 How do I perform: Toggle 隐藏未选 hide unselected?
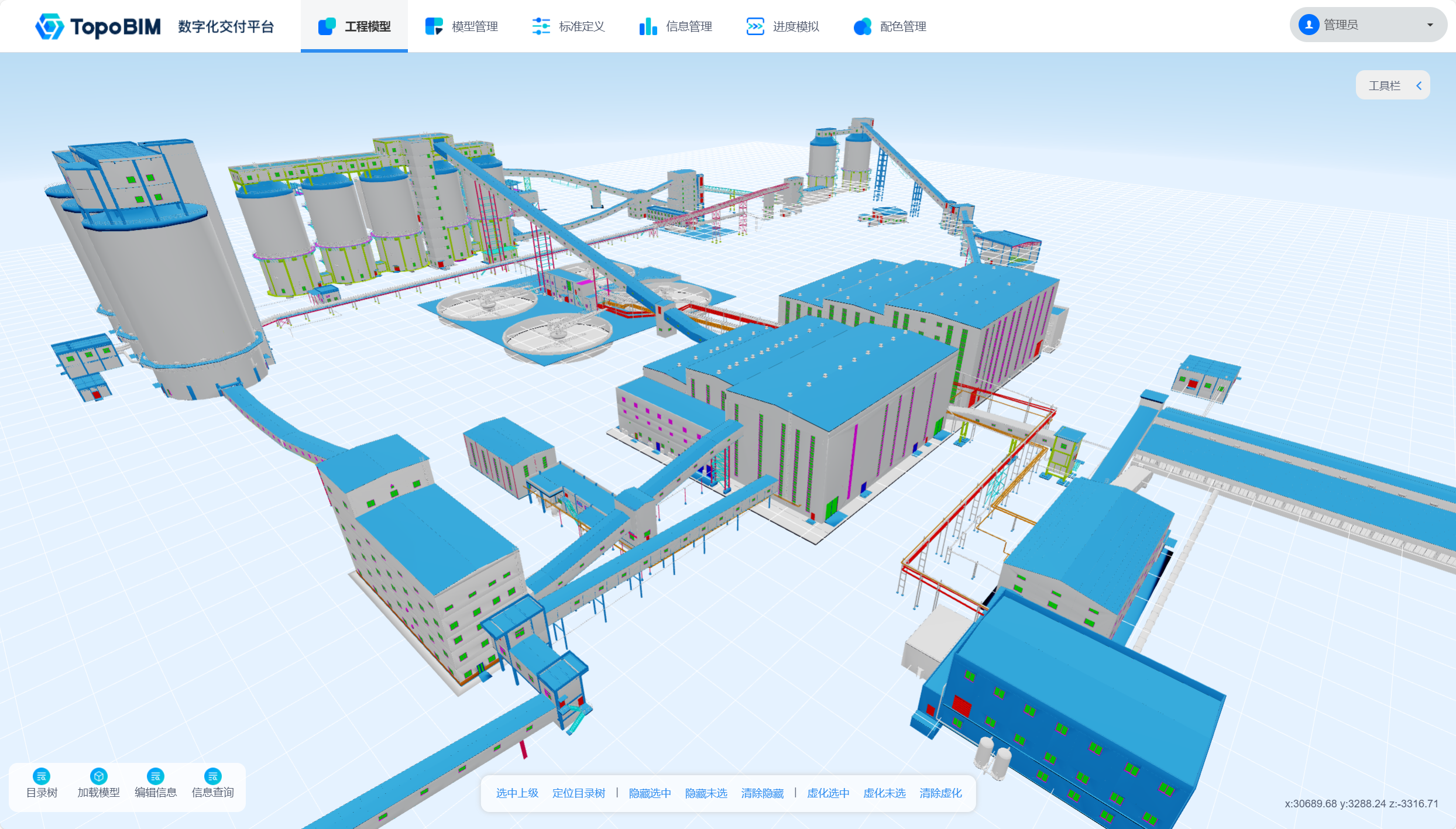click(x=706, y=793)
